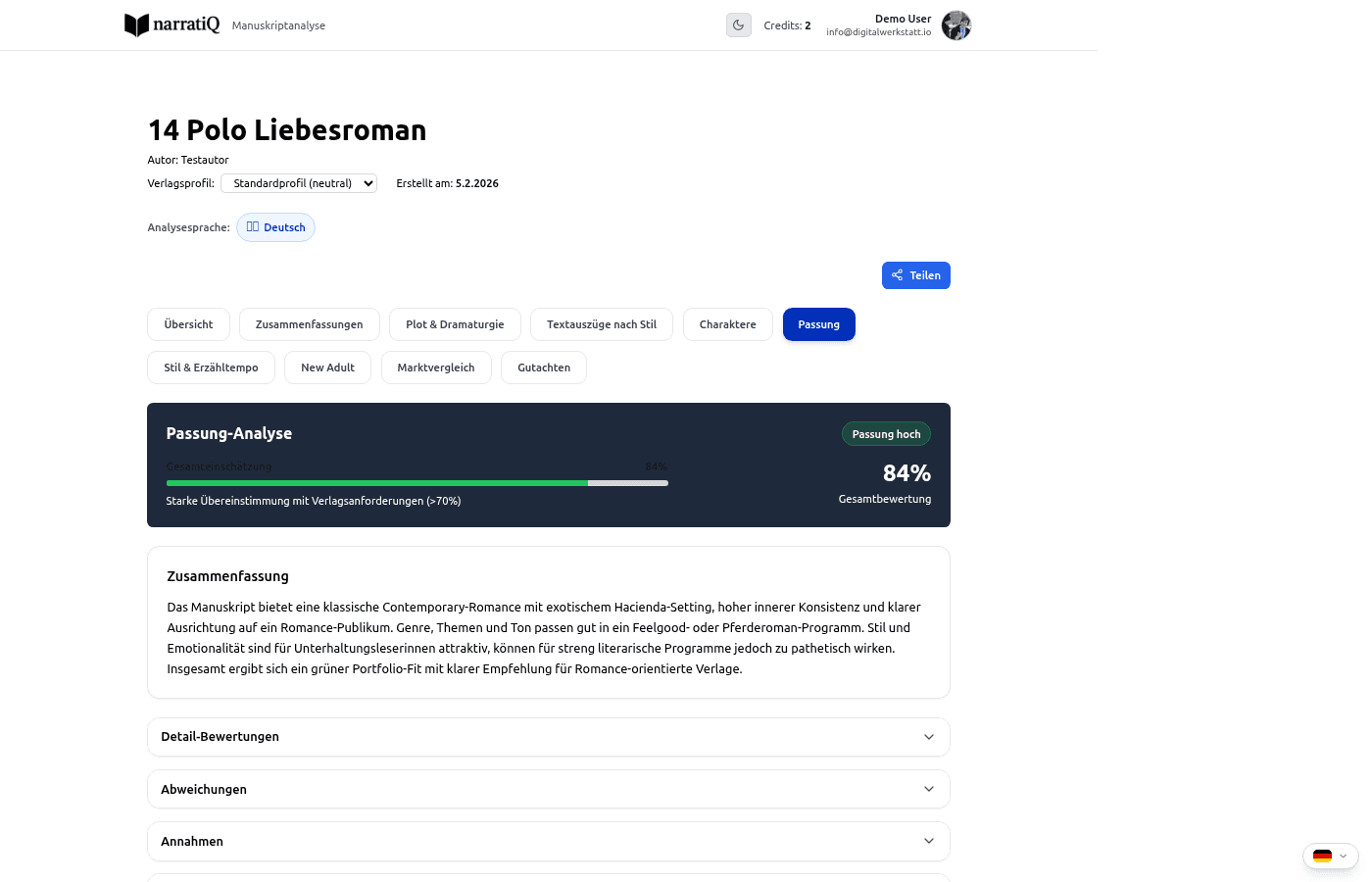1372x882 pixels.
Task: Toggle dark mode with the moon icon
Action: pos(739,25)
